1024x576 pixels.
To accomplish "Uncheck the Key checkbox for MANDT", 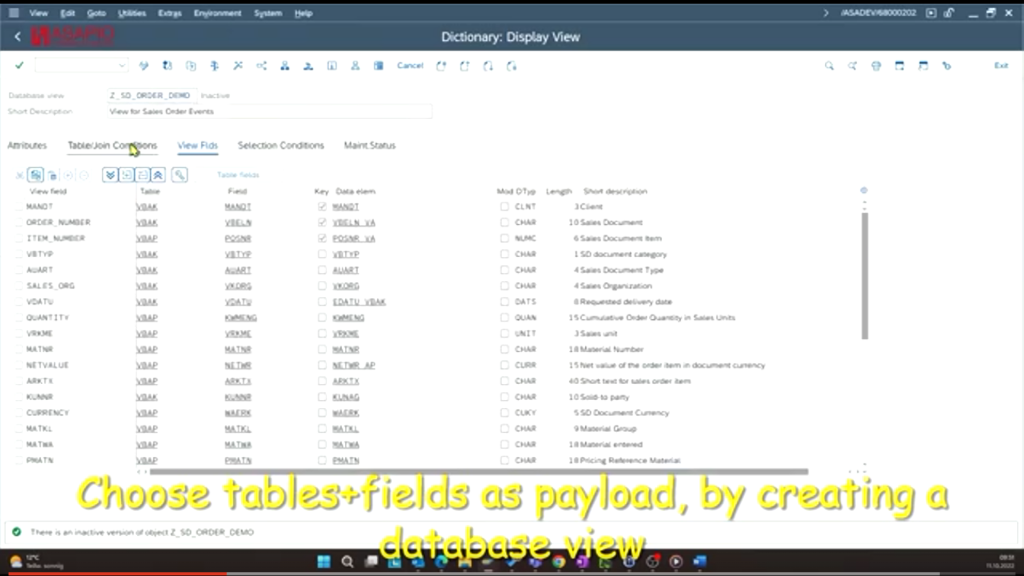I will (x=320, y=206).
